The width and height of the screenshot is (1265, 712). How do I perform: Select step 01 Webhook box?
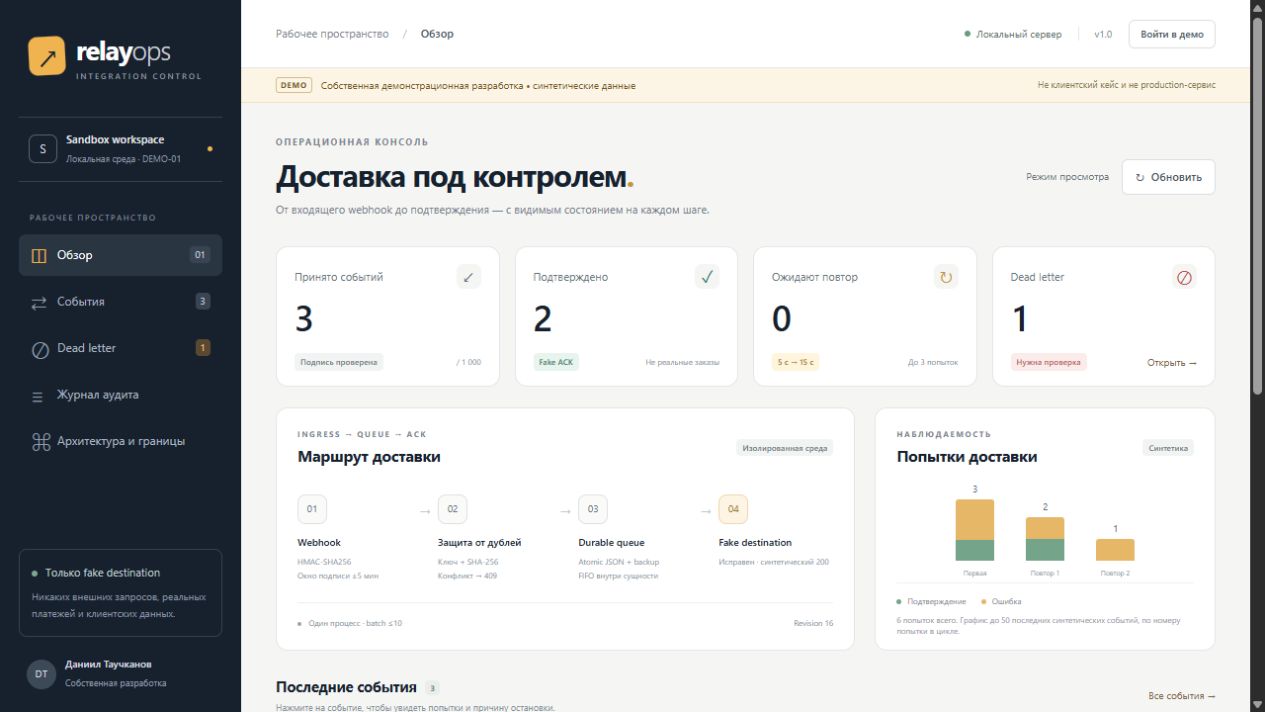pyautogui.click(x=312, y=509)
